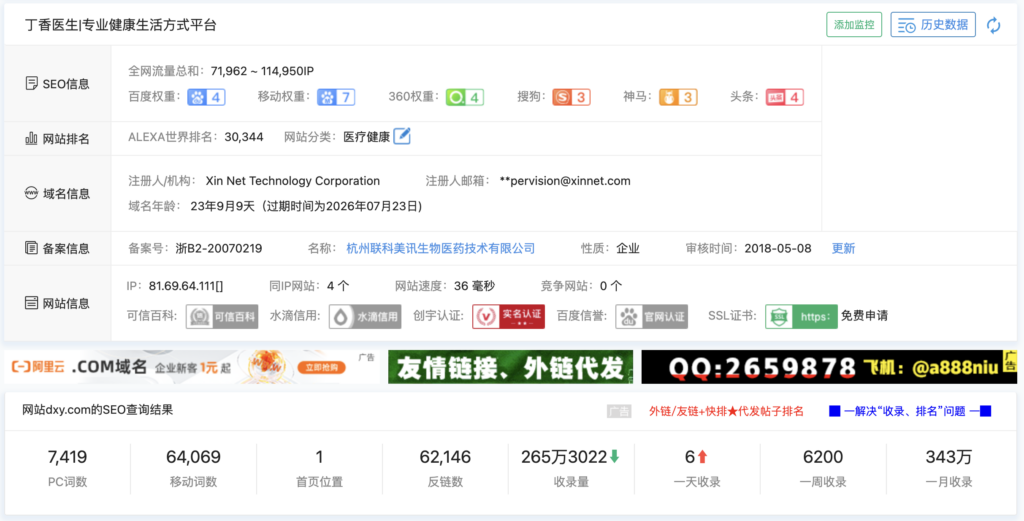Click the 可信百科 badge
Viewport: 1024px width, 521px height.
[x=222, y=316]
